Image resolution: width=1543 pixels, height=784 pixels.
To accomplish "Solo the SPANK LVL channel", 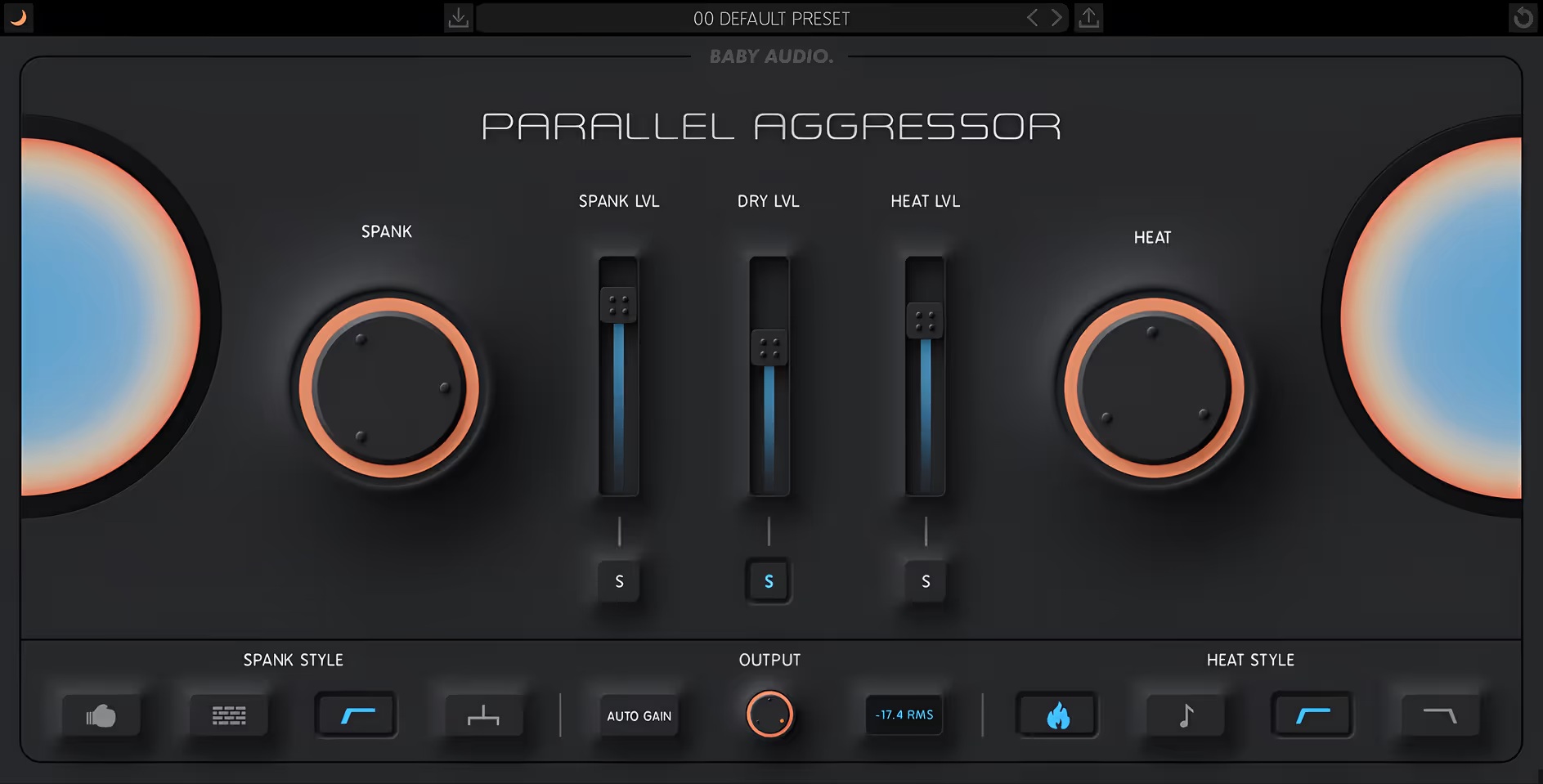I will pyautogui.click(x=619, y=581).
